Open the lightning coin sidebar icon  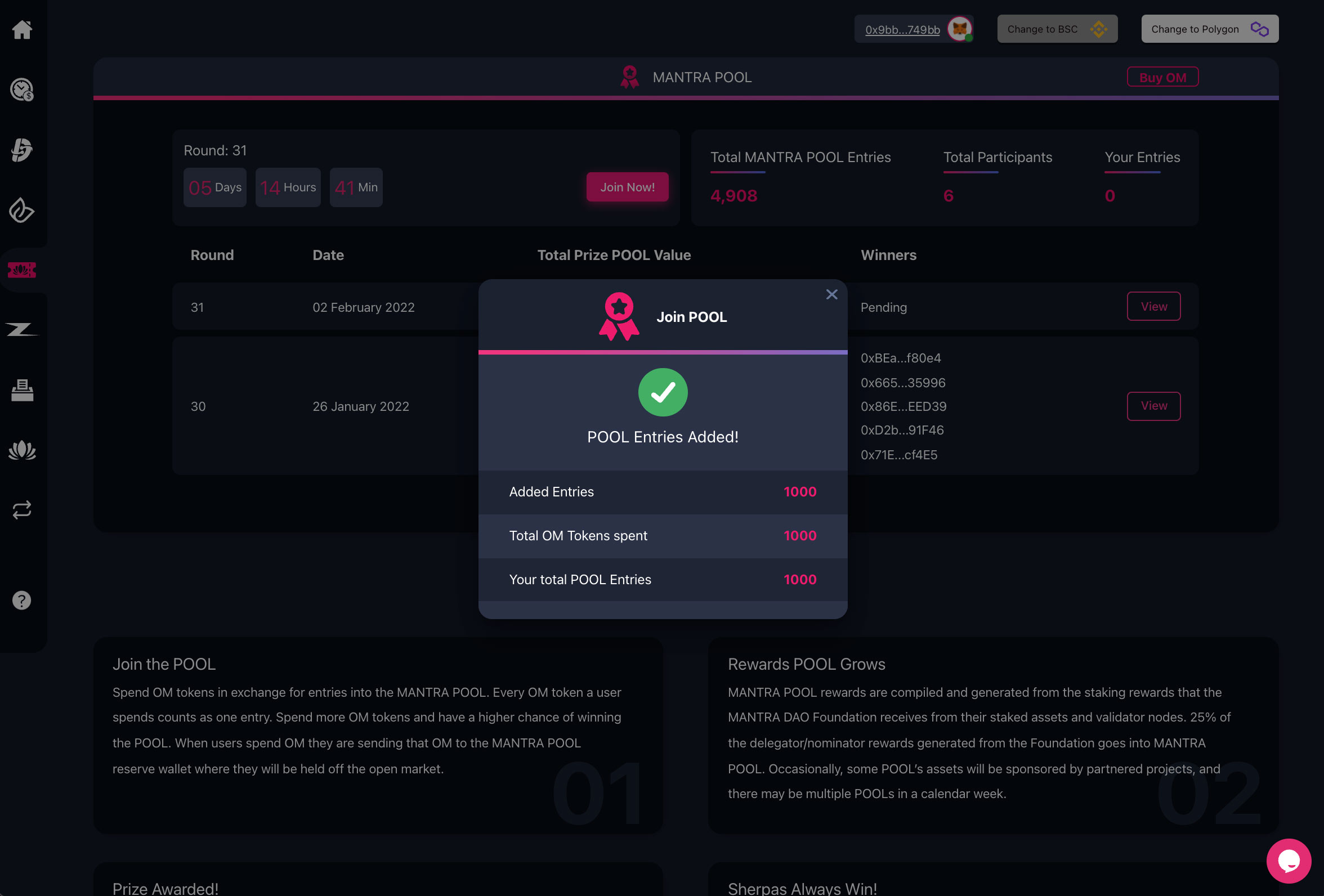22,150
